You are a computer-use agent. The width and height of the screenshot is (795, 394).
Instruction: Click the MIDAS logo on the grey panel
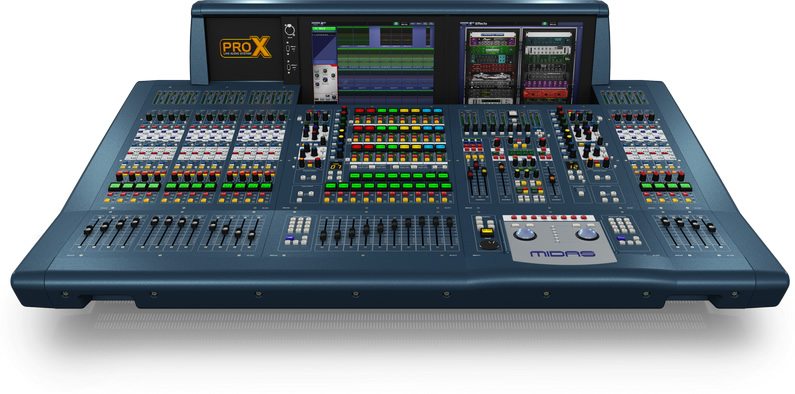click(563, 254)
